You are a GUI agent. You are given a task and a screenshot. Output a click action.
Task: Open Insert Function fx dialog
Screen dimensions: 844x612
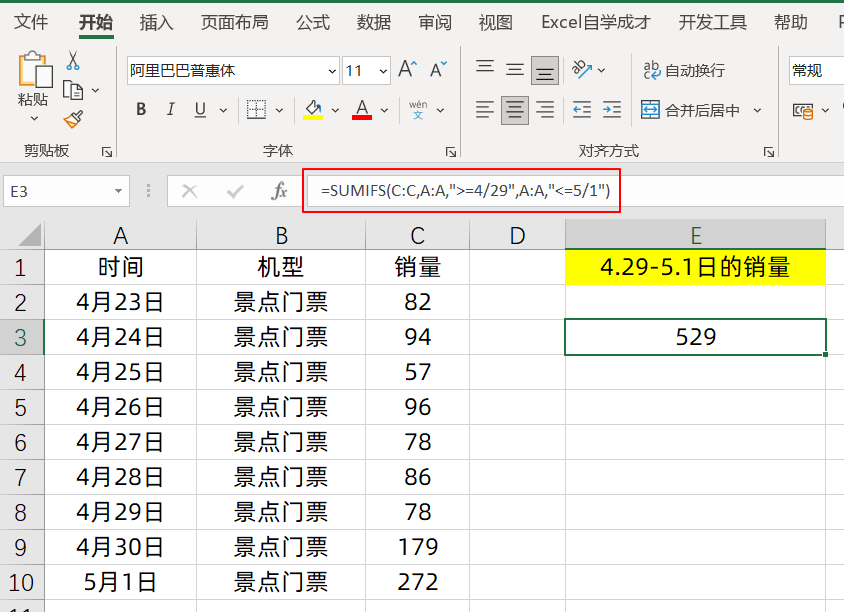[279, 191]
